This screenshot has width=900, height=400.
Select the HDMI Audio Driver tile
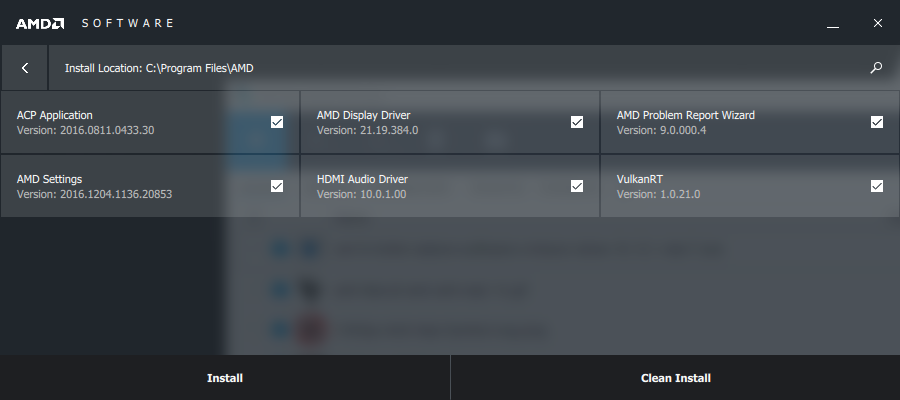[450, 186]
